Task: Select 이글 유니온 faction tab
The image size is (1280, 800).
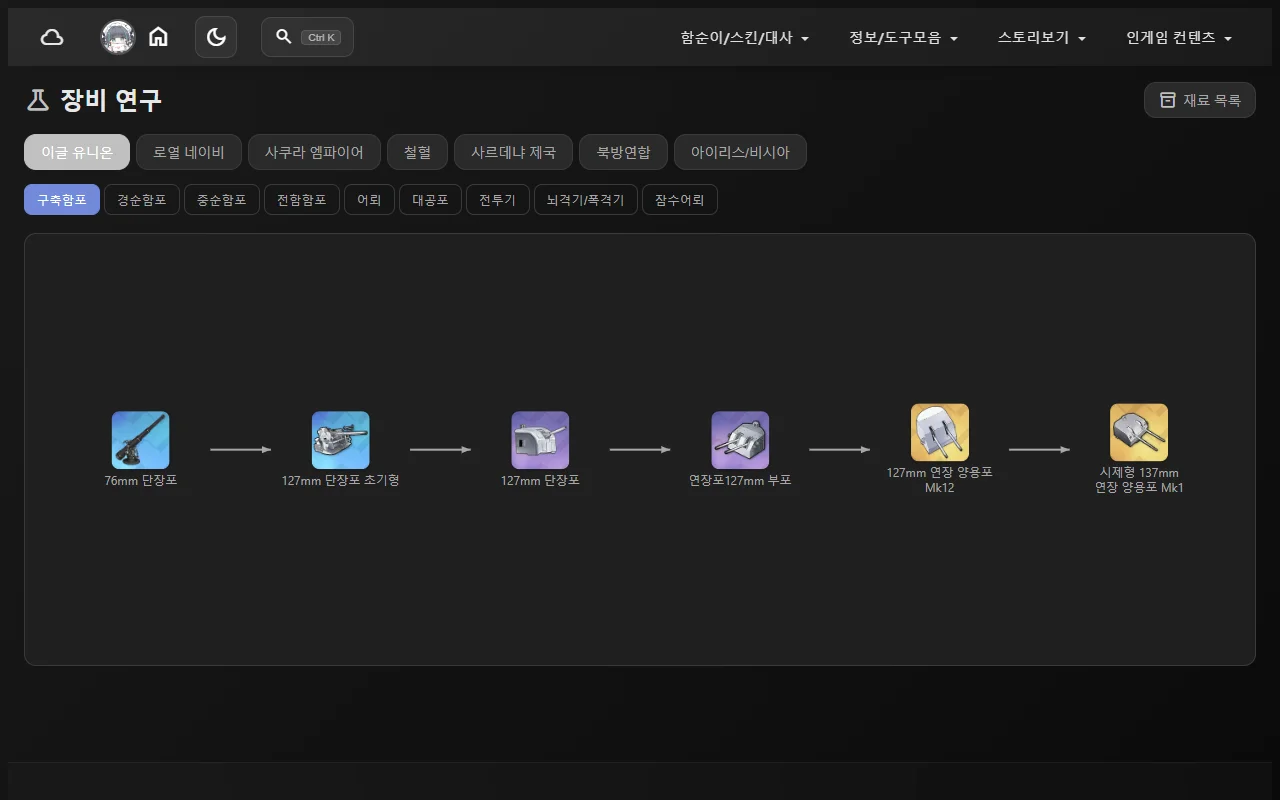Action: 77,152
